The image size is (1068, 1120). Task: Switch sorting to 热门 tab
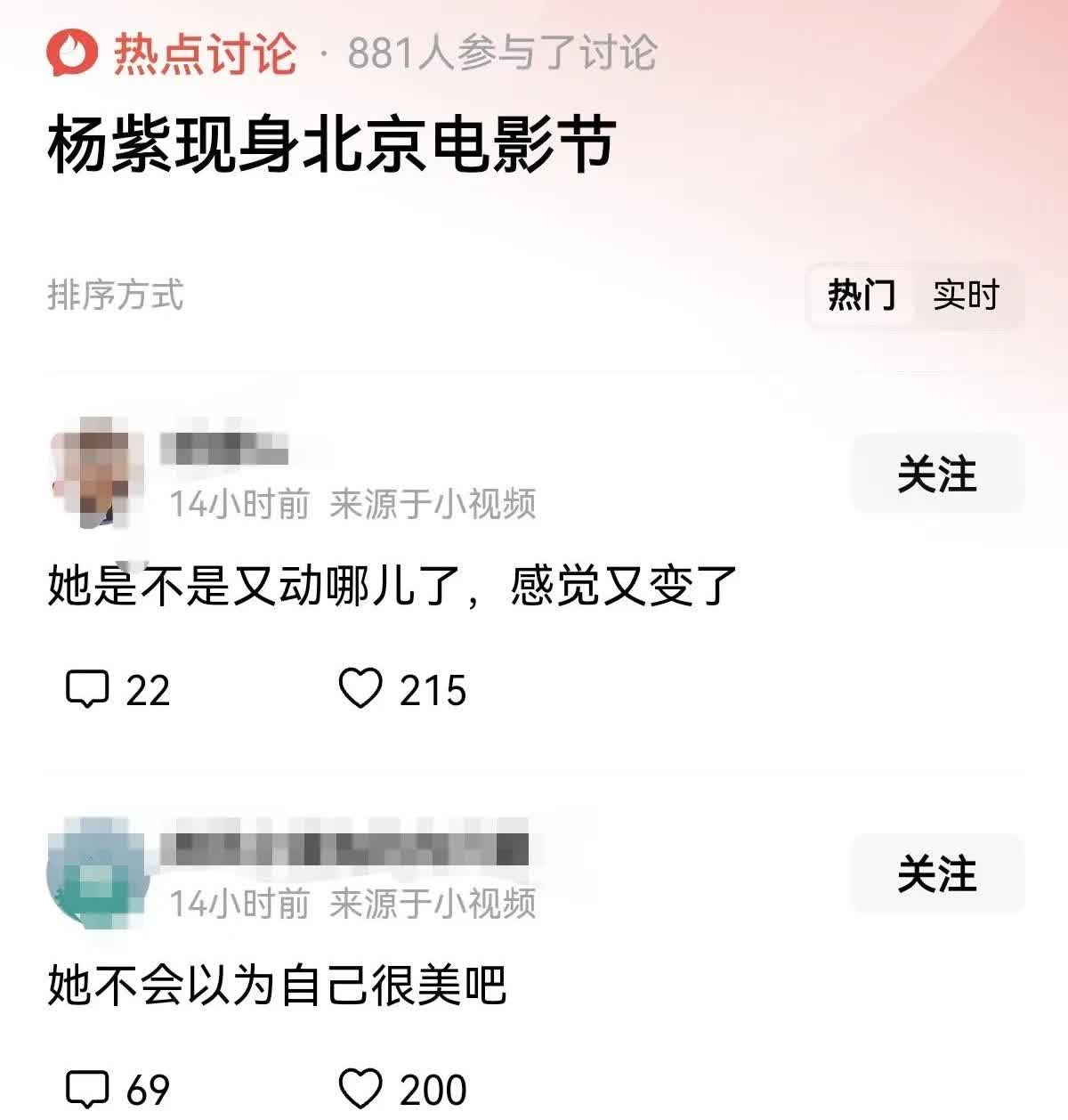(x=861, y=295)
